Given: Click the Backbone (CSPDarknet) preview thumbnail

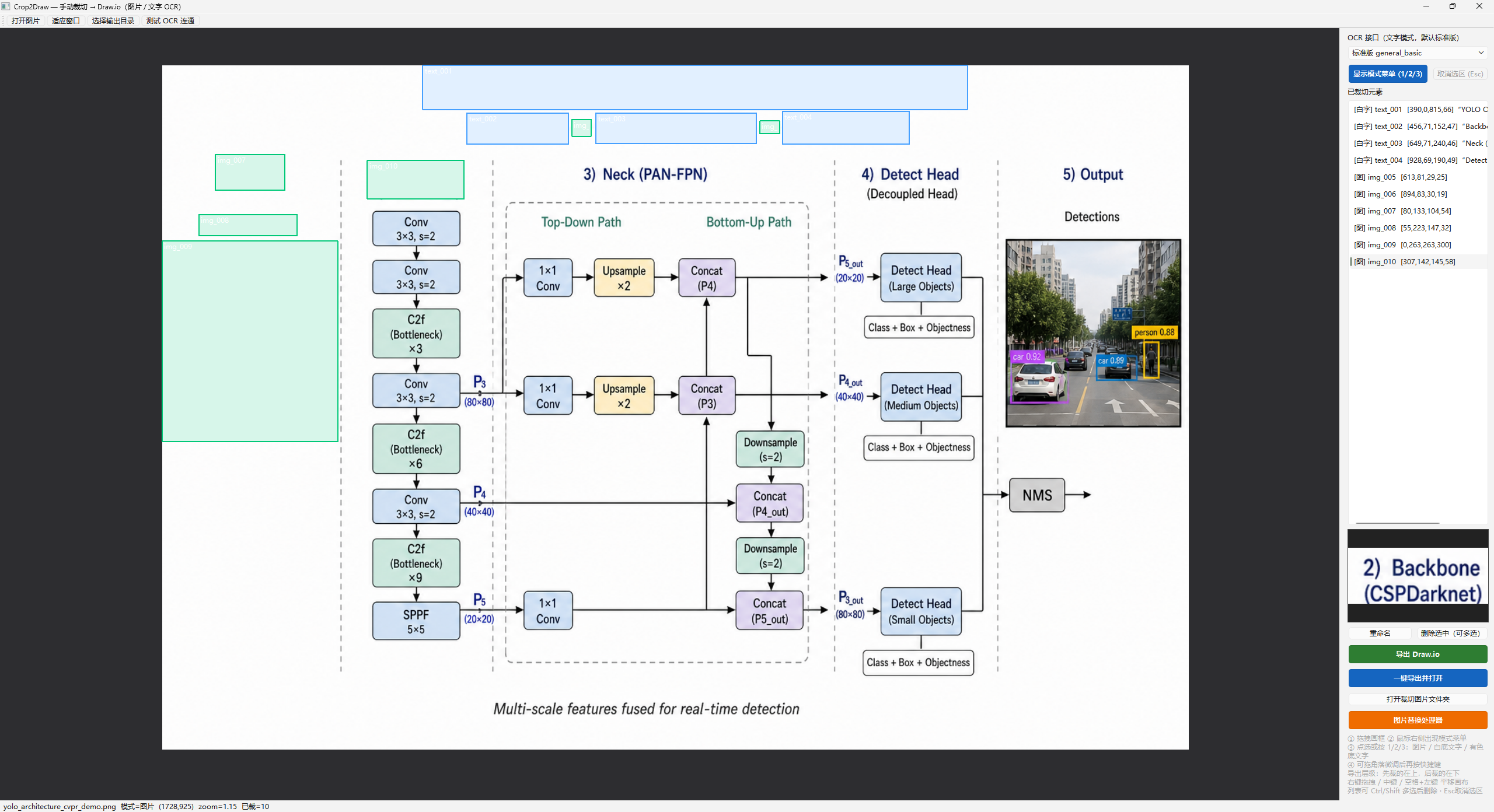Looking at the screenshot, I should pyautogui.click(x=1418, y=576).
